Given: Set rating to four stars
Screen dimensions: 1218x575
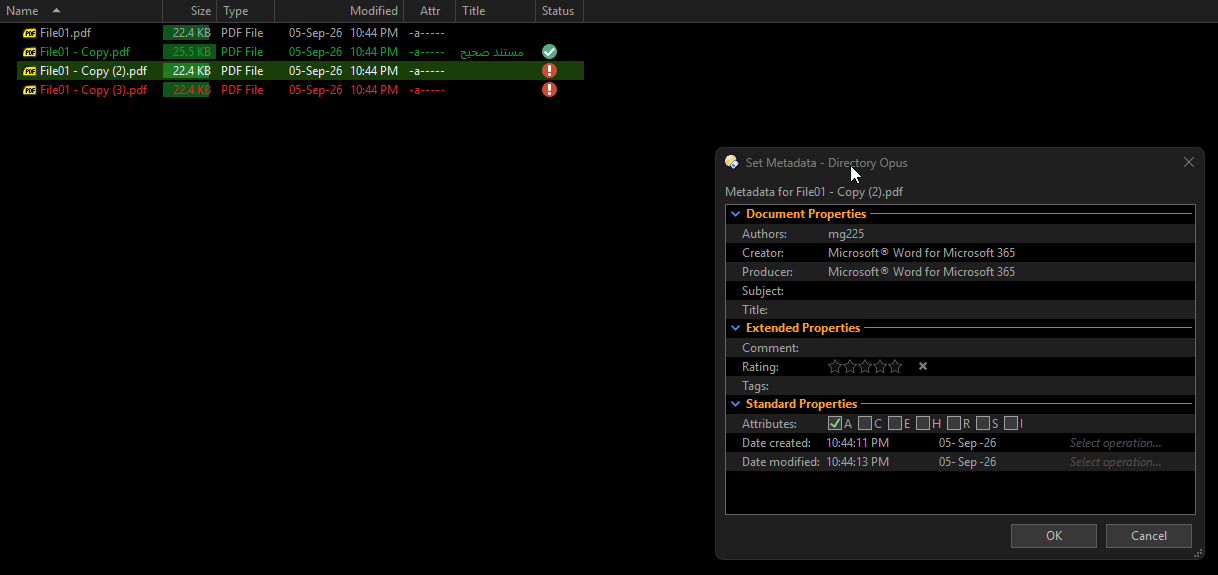Looking at the screenshot, I should [880, 366].
